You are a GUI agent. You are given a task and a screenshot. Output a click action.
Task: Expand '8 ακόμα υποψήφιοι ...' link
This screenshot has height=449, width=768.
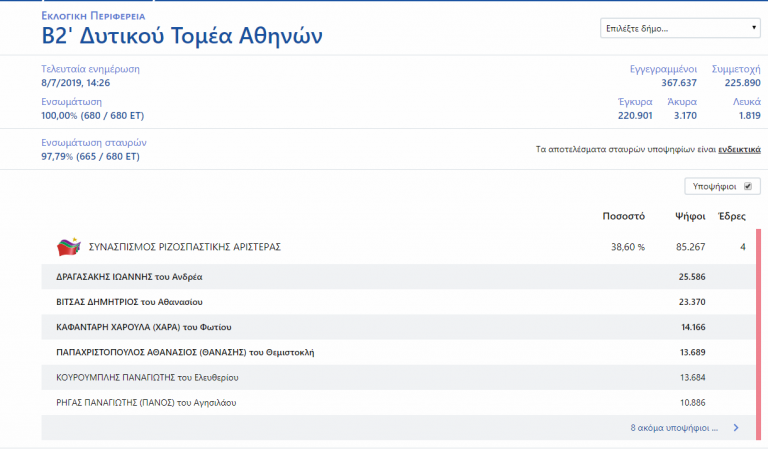pos(674,428)
